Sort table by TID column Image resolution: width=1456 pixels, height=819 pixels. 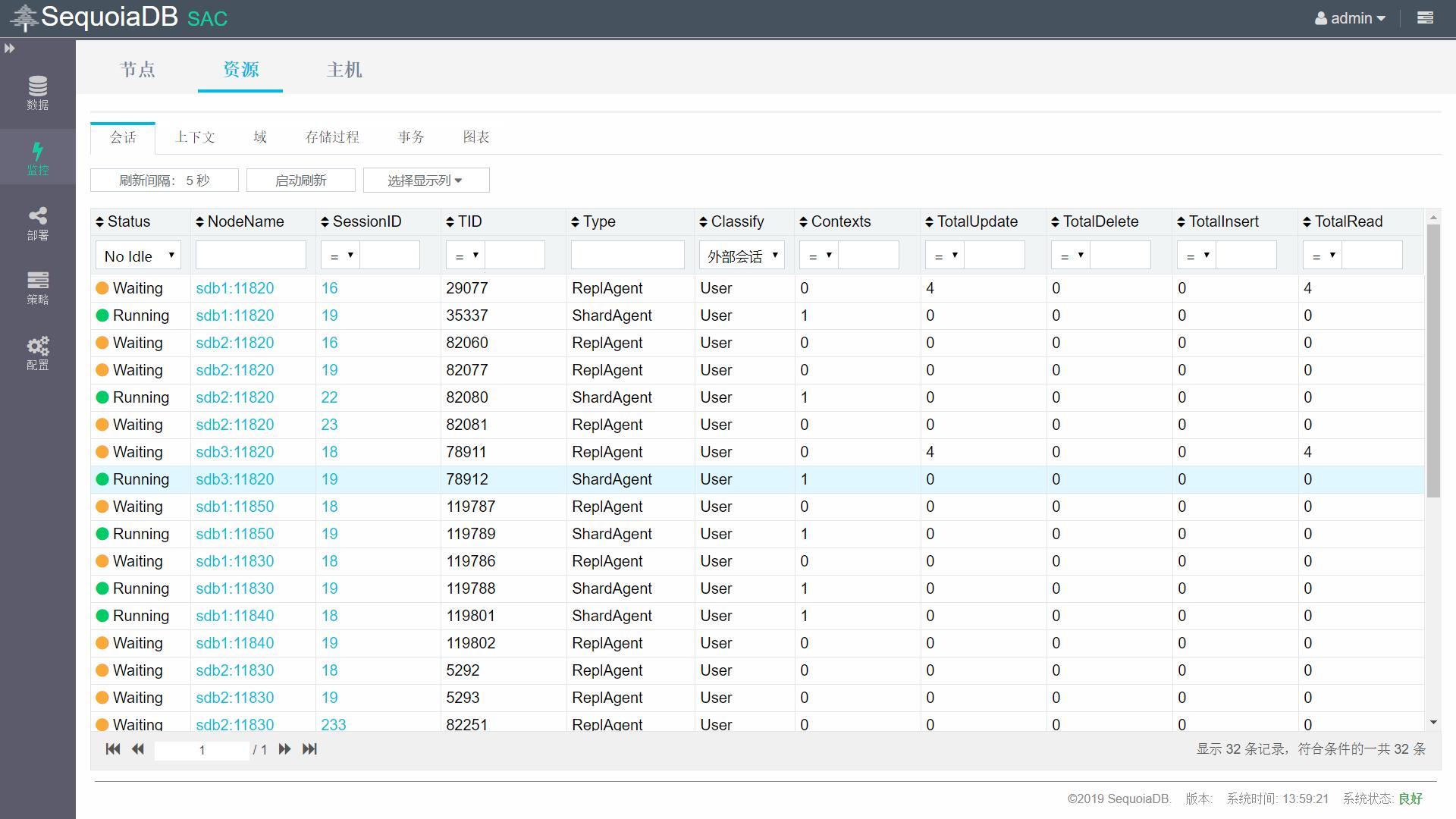[x=463, y=221]
